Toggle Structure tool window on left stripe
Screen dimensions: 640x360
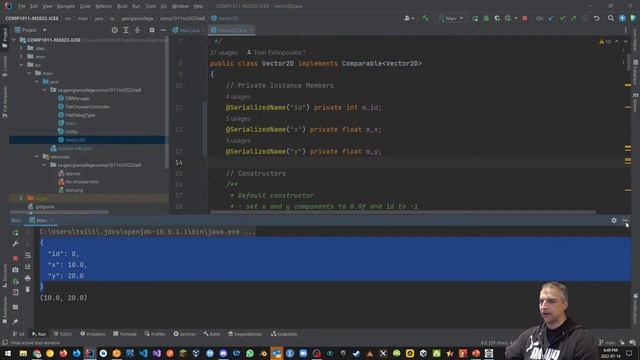(4, 276)
